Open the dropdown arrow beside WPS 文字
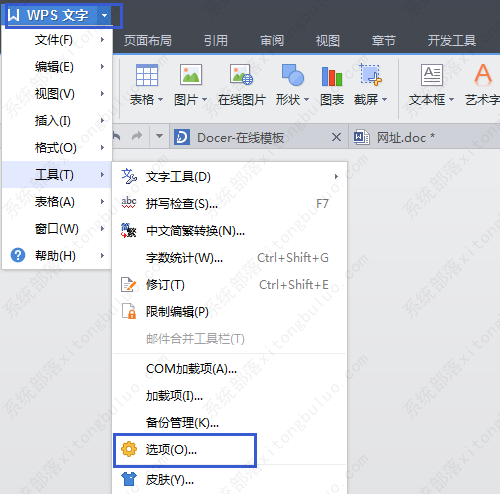Viewport: 500px width, 494px height. coord(105,15)
